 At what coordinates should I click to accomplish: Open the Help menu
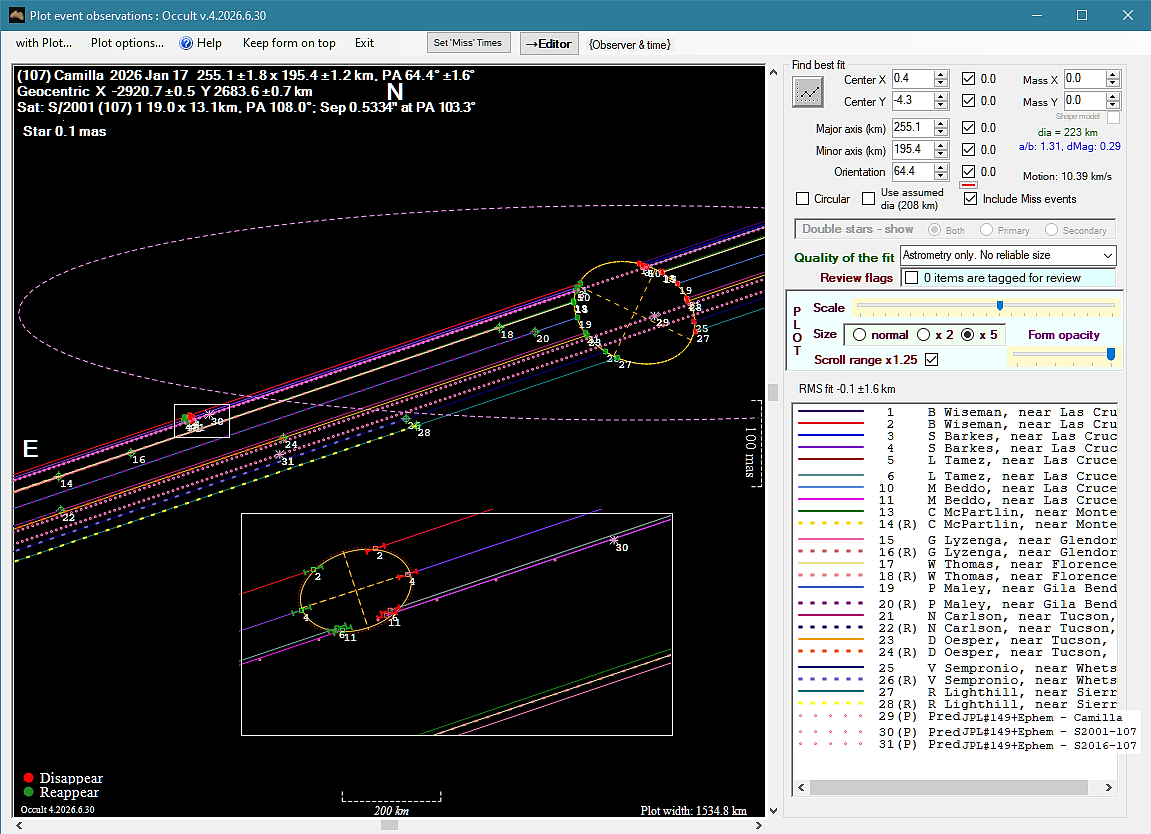(x=209, y=43)
